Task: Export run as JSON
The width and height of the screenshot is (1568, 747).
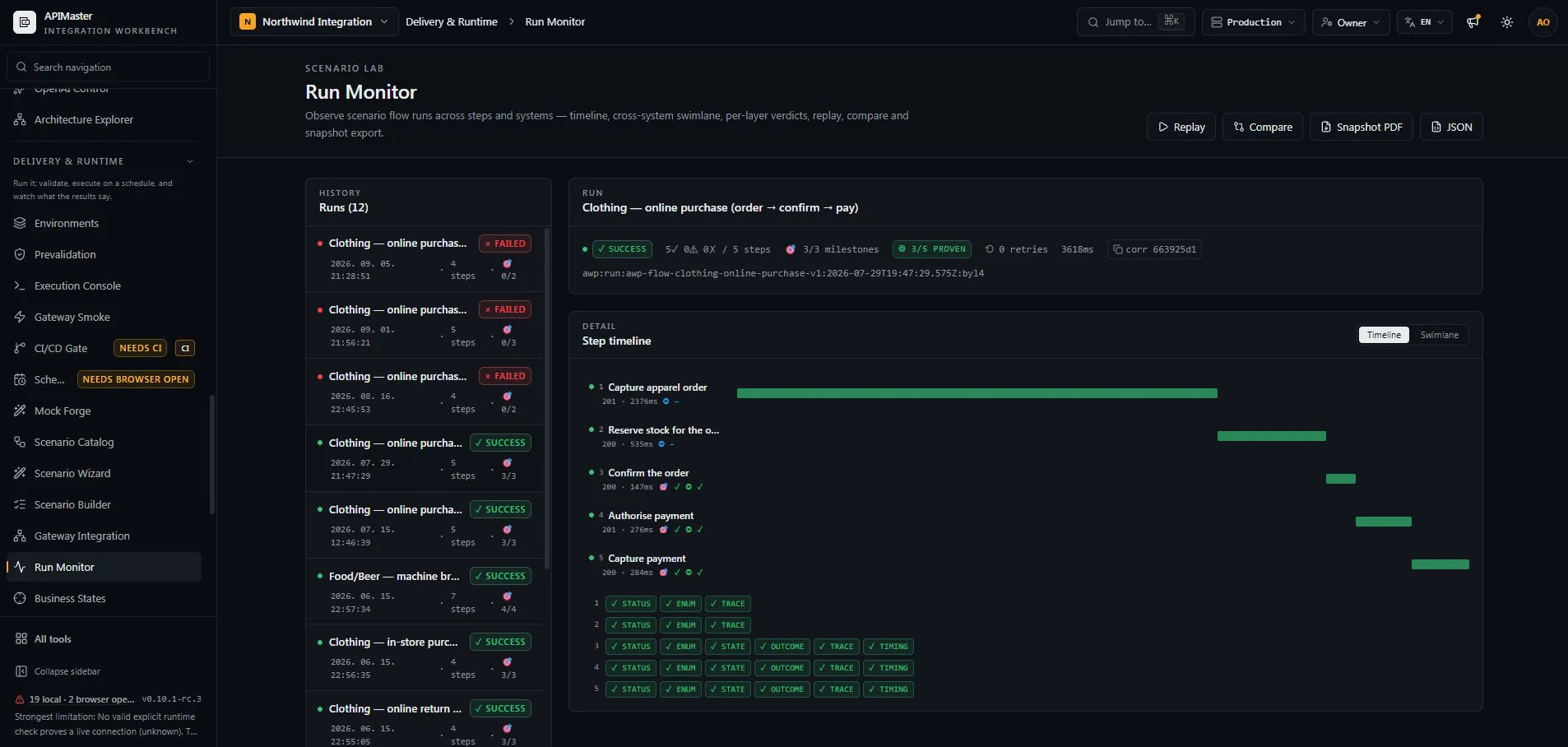Action: pyautogui.click(x=1451, y=127)
